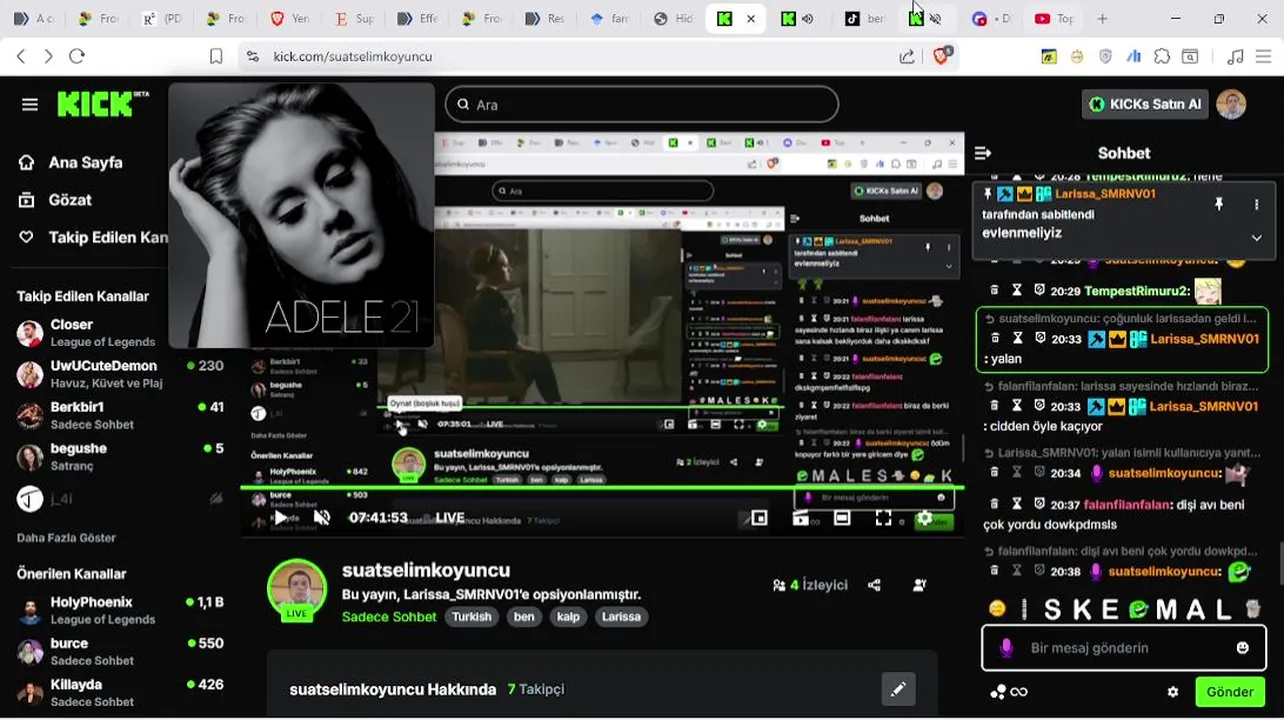Select the Larissa tag
Image resolution: width=1284 pixels, height=720 pixels.
(621, 617)
